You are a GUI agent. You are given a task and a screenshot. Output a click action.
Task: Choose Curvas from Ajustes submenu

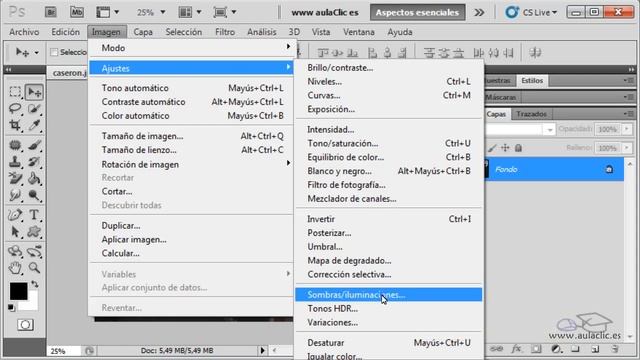tap(388, 96)
